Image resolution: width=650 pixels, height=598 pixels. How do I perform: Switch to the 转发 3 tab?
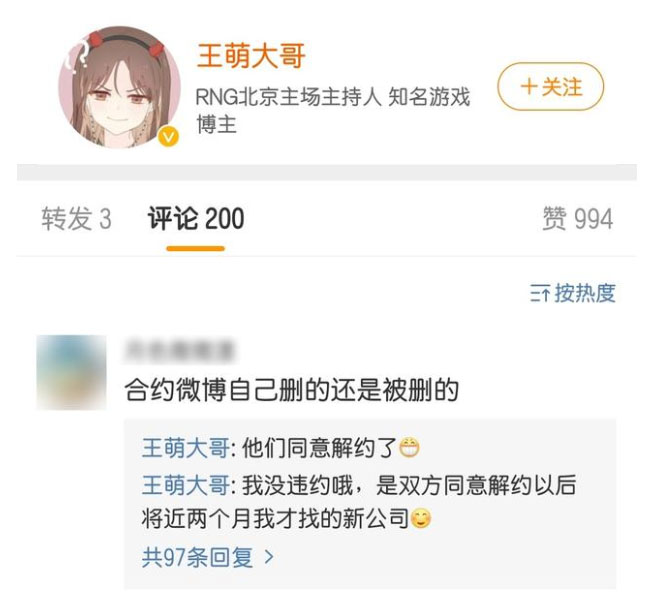pyautogui.click(x=76, y=219)
